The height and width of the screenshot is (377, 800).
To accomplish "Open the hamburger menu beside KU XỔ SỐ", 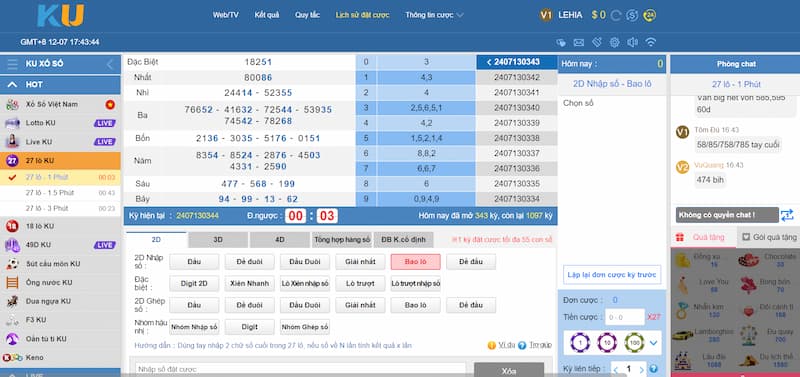I will coord(12,64).
